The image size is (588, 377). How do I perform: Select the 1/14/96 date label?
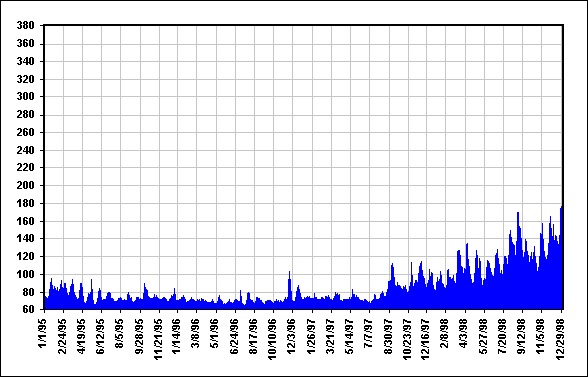coord(176,335)
